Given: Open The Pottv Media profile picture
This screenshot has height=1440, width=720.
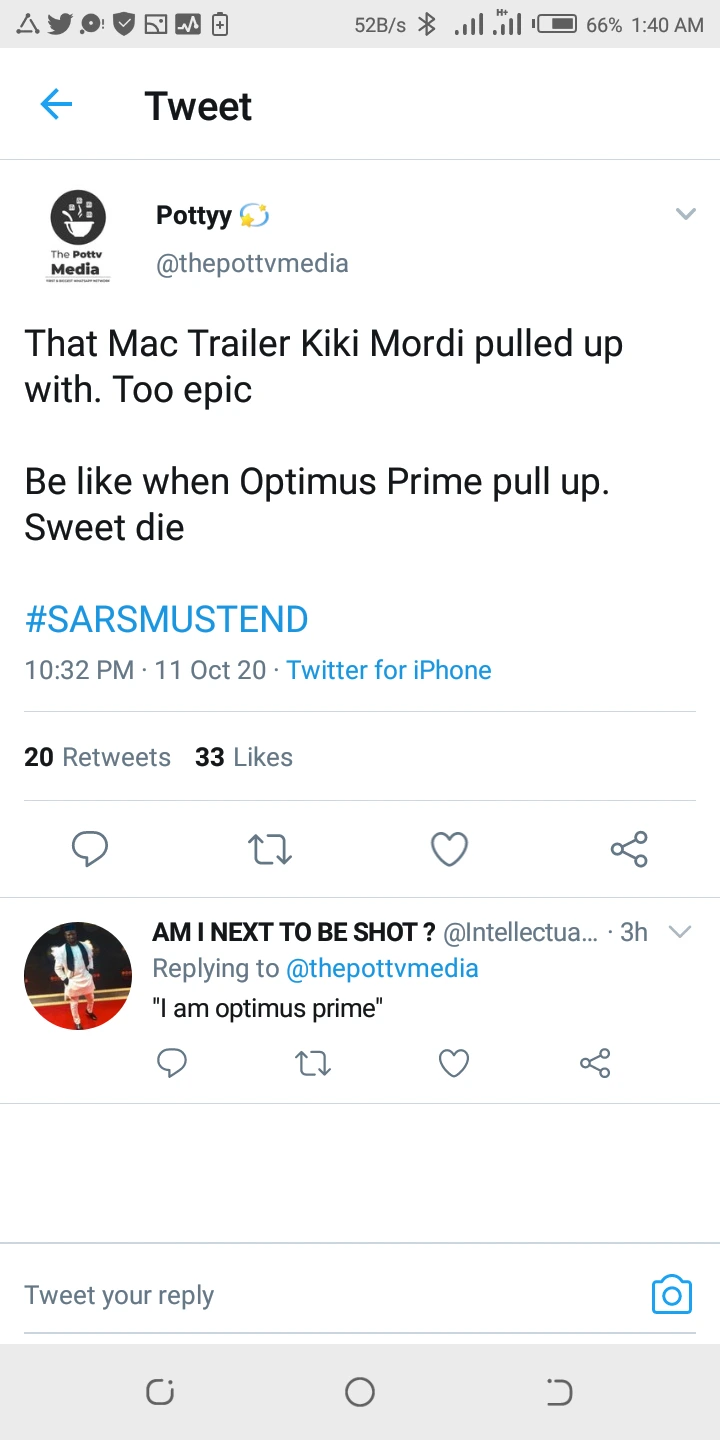Looking at the screenshot, I should click(77, 235).
